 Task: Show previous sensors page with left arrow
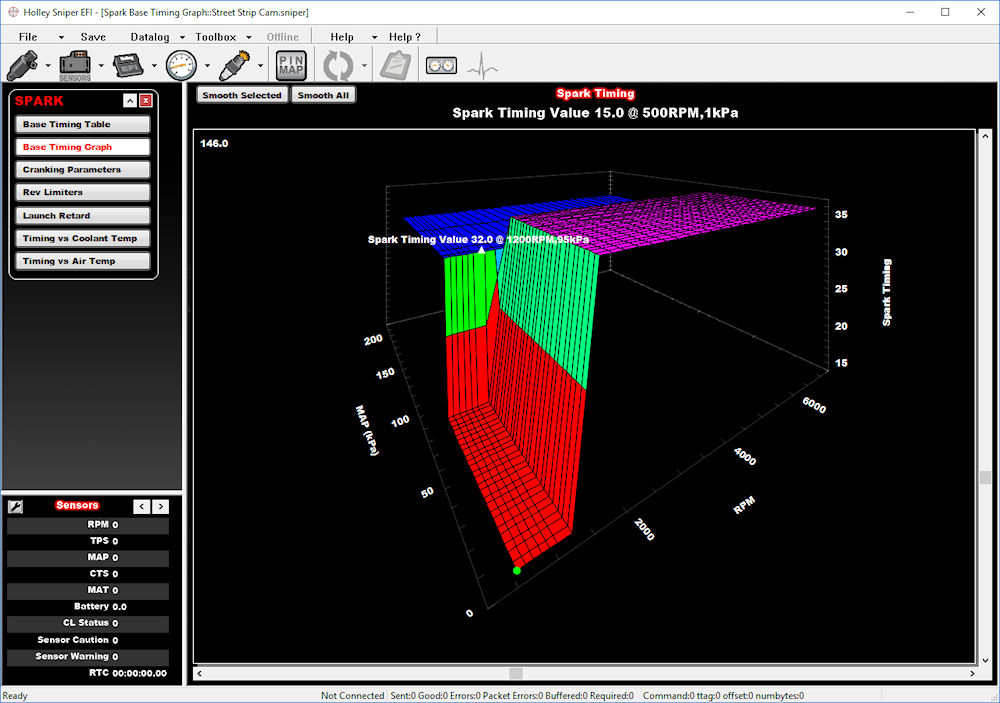click(x=142, y=507)
